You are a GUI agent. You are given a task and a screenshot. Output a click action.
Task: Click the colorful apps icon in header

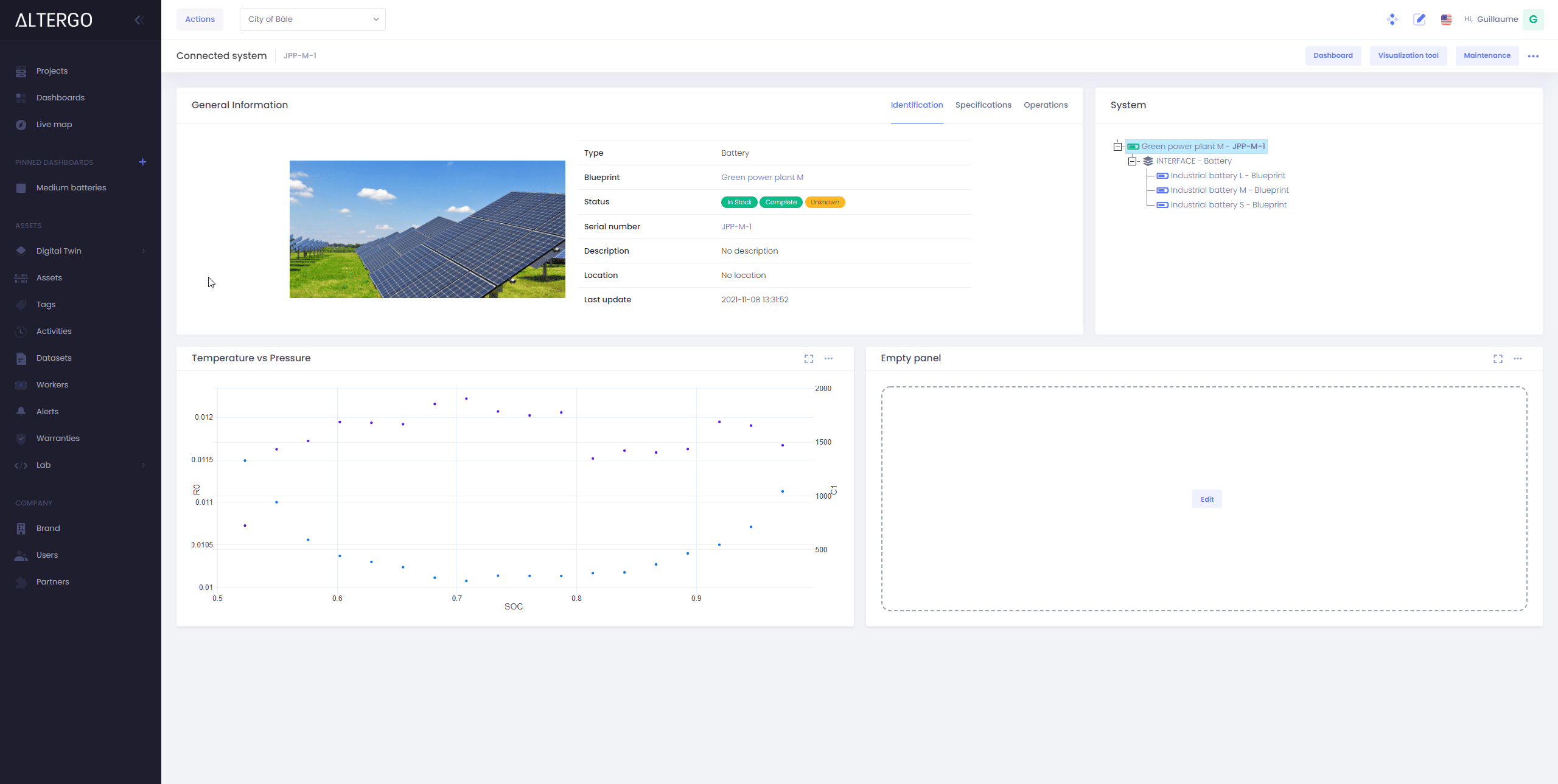point(1392,19)
